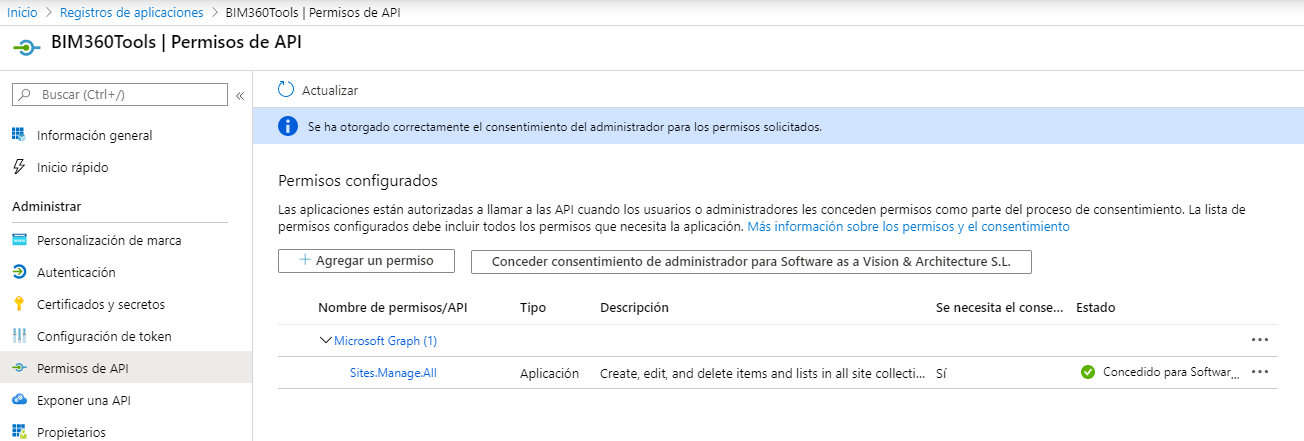Open Más información sobre los permisos link
The image size is (1304, 441).
point(908,227)
